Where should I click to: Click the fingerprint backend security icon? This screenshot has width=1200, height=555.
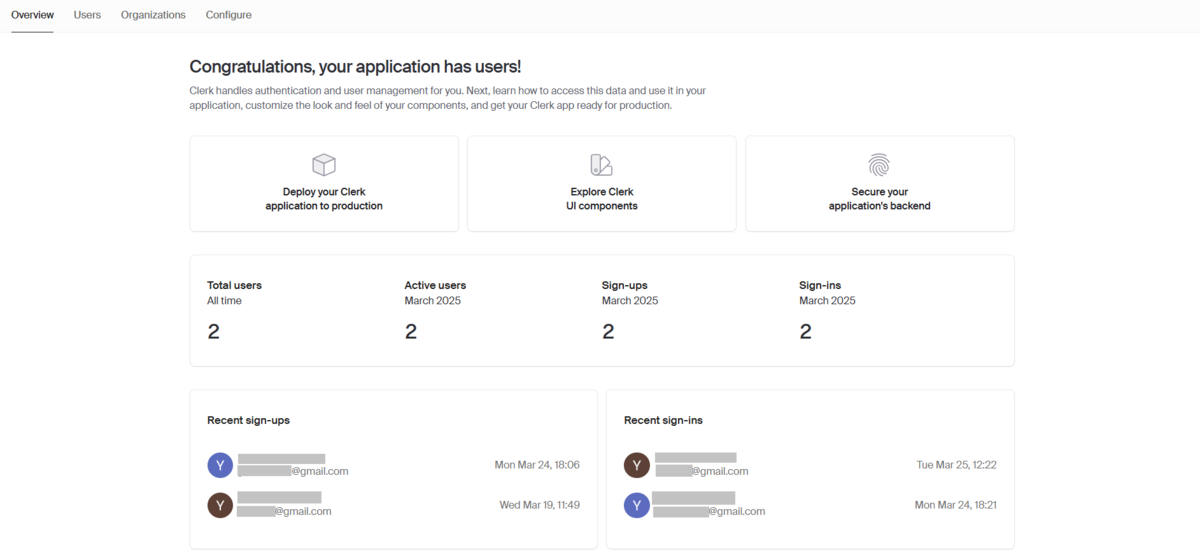pyautogui.click(x=879, y=165)
